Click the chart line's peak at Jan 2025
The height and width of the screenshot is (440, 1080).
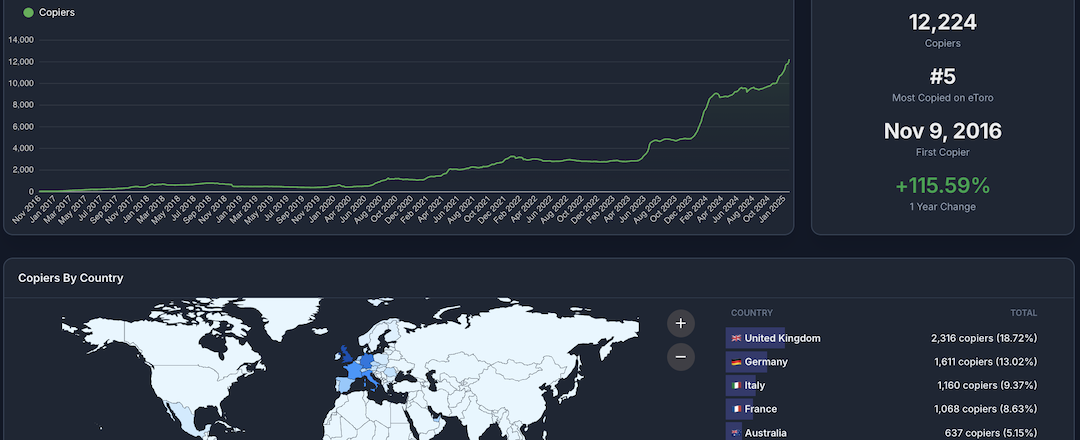(789, 60)
